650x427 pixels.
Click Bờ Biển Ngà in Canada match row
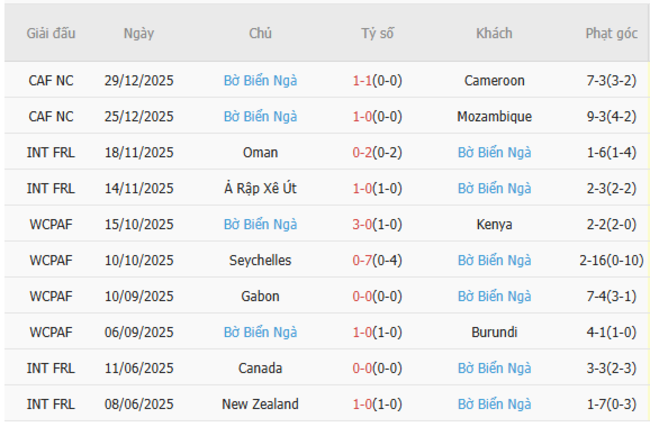tap(494, 369)
